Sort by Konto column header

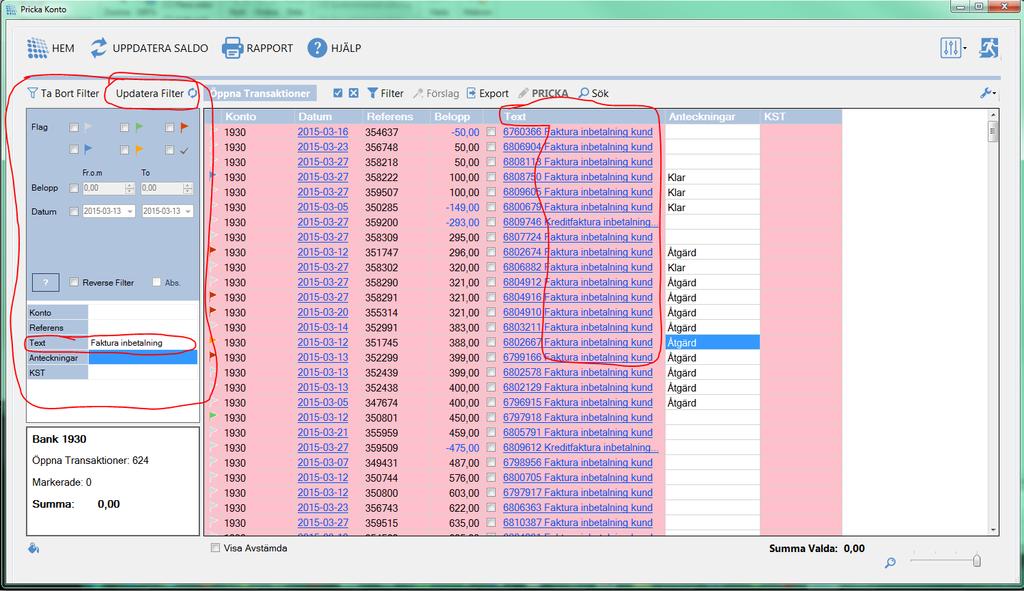[257, 117]
